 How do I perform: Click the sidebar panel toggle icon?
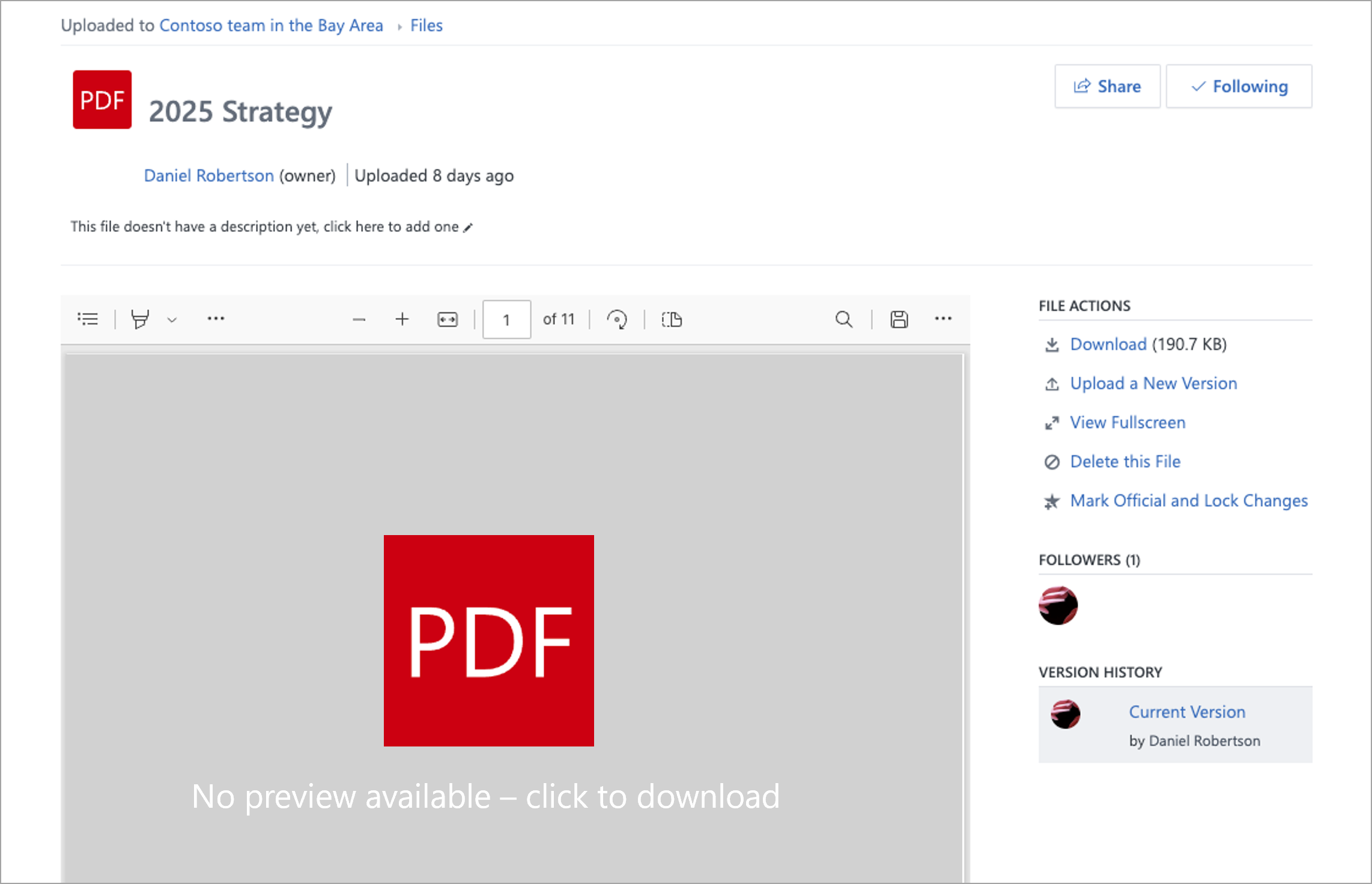tap(89, 319)
